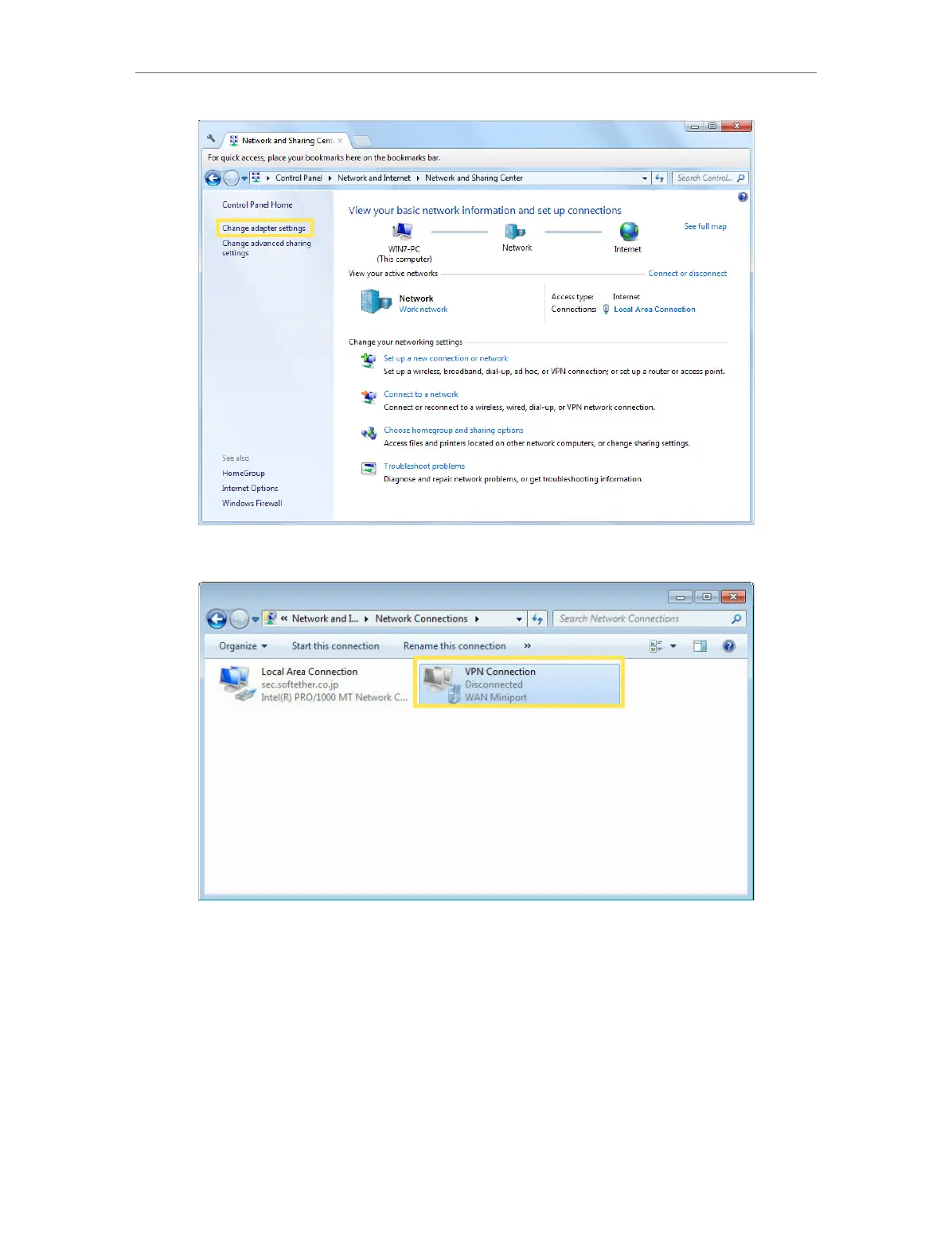This screenshot has height=1259, width=952.
Task: Click Back arrow in Network Connections window
Action: [217, 619]
